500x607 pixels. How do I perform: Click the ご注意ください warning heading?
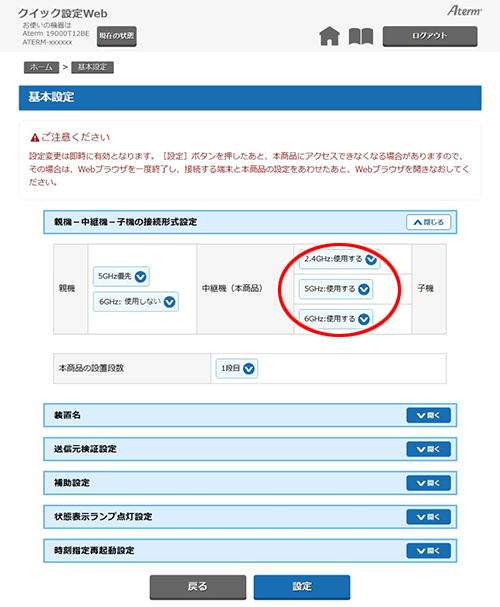click(70, 137)
